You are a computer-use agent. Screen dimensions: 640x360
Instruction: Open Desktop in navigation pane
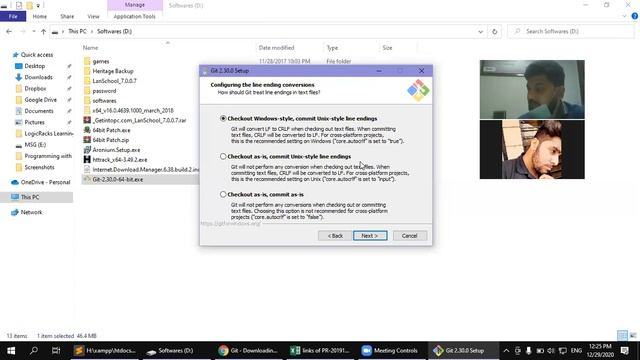coord(35,66)
